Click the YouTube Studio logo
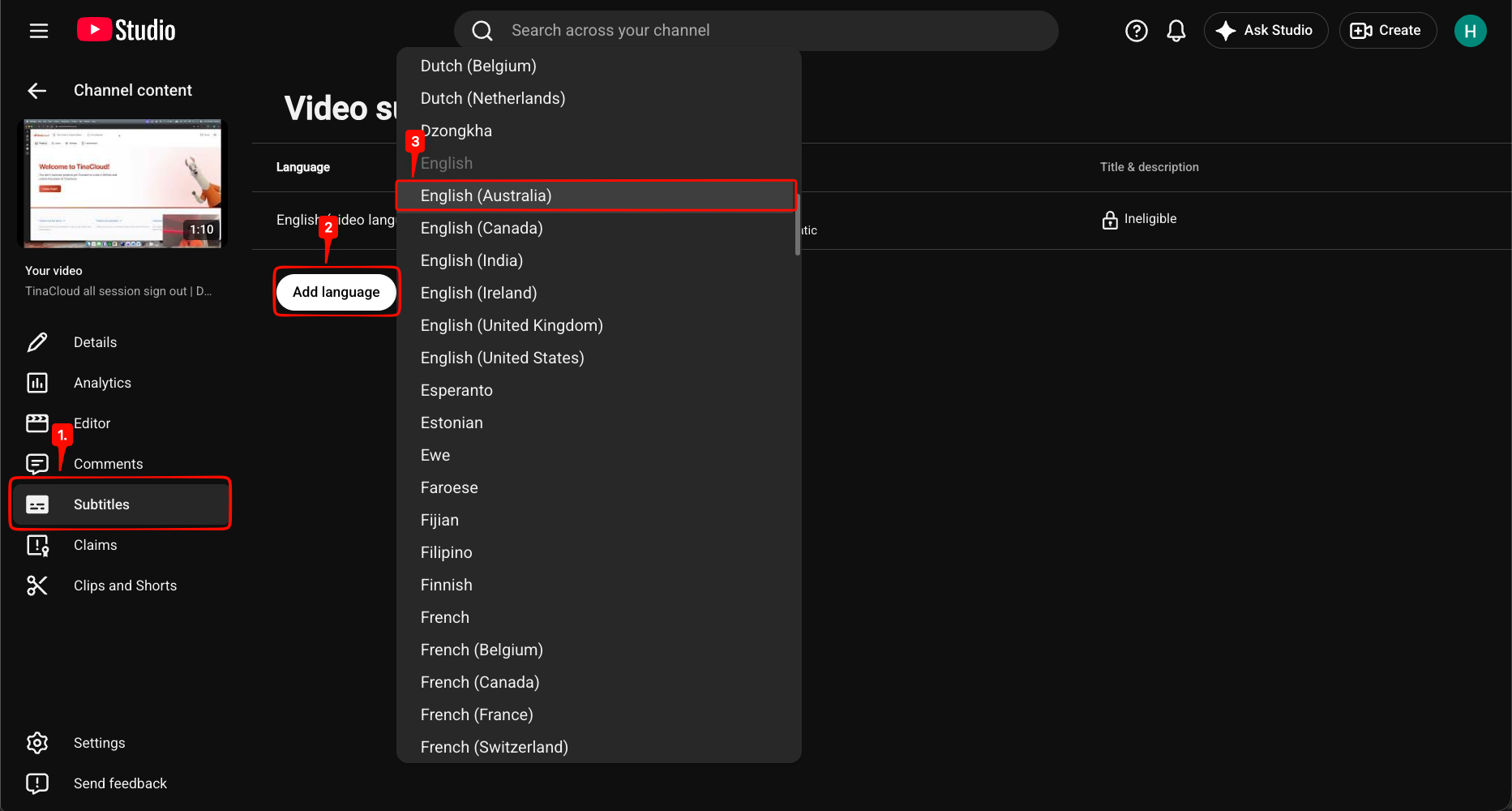Screen dimensions: 1512x811 point(126,30)
